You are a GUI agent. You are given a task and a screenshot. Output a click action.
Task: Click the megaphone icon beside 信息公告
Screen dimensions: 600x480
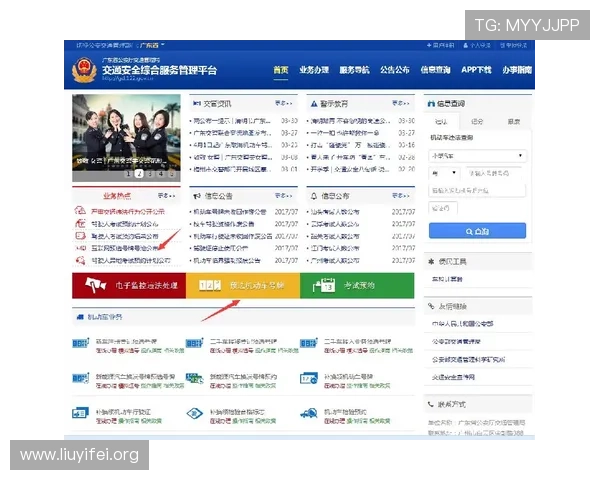tap(197, 196)
